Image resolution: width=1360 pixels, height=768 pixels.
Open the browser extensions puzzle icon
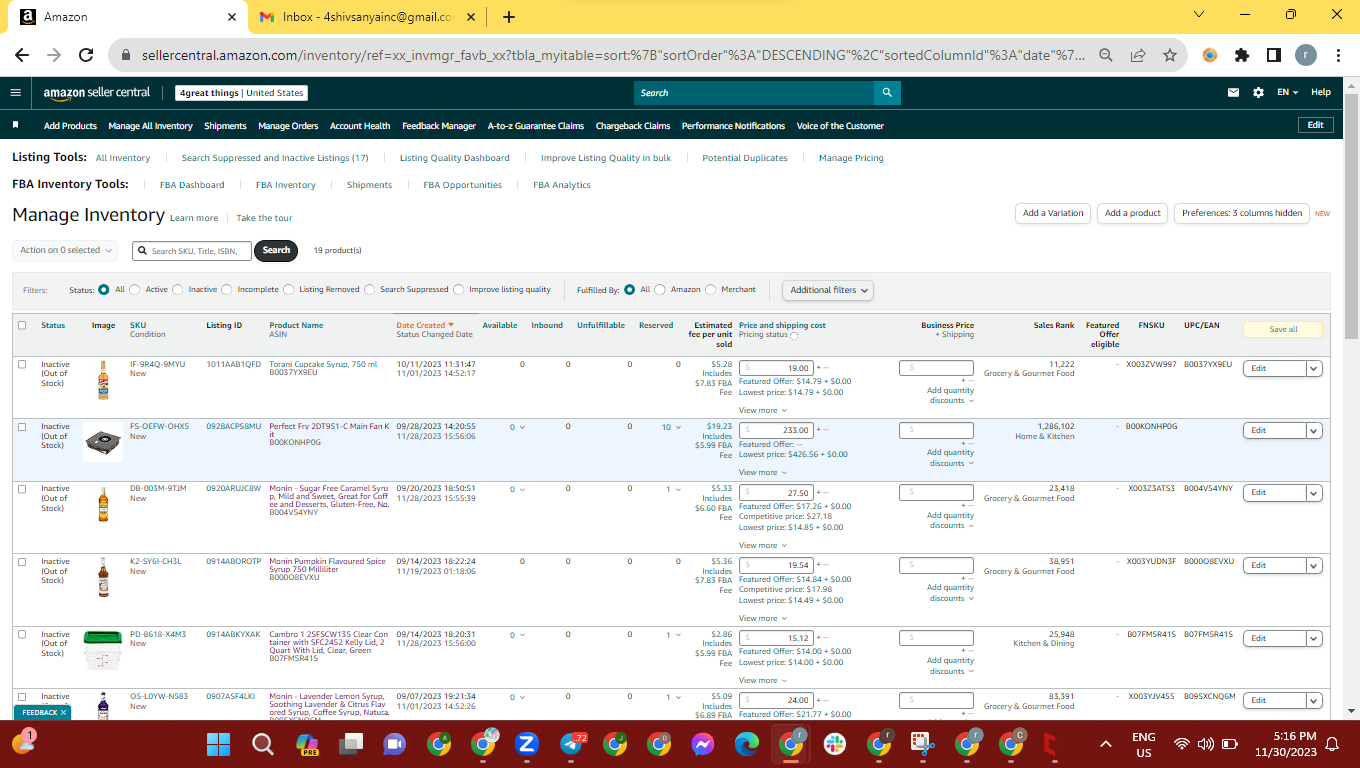click(1242, 56)
